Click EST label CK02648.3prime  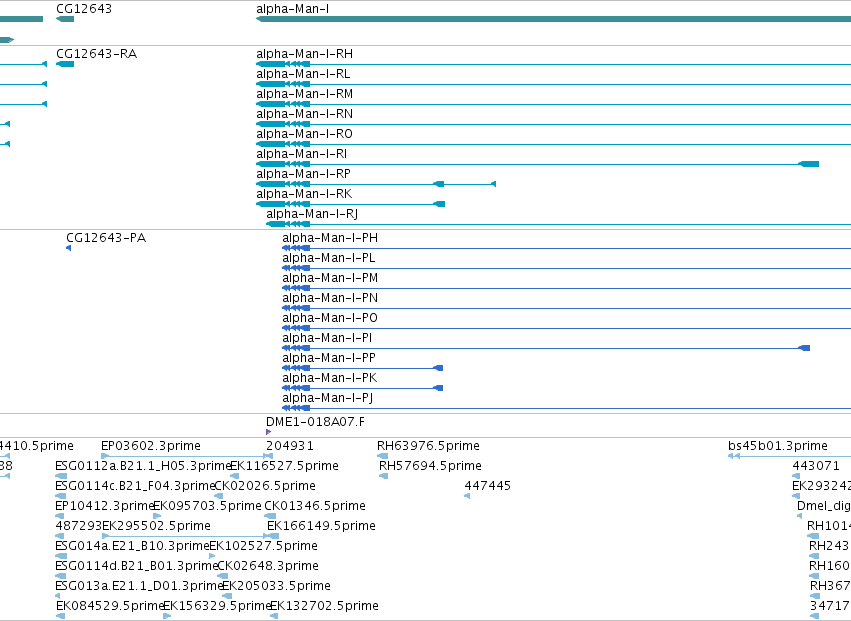[268, 566]
